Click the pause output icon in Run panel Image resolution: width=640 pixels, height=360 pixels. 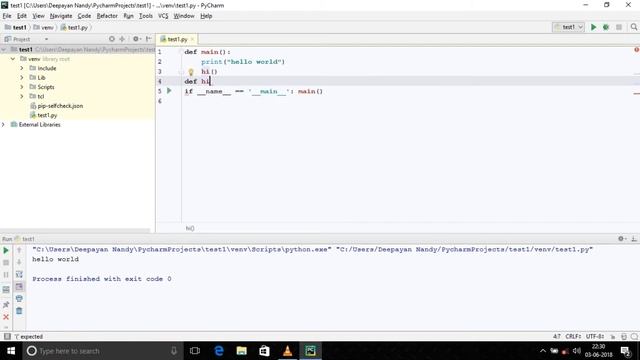[x=6, y=275]
